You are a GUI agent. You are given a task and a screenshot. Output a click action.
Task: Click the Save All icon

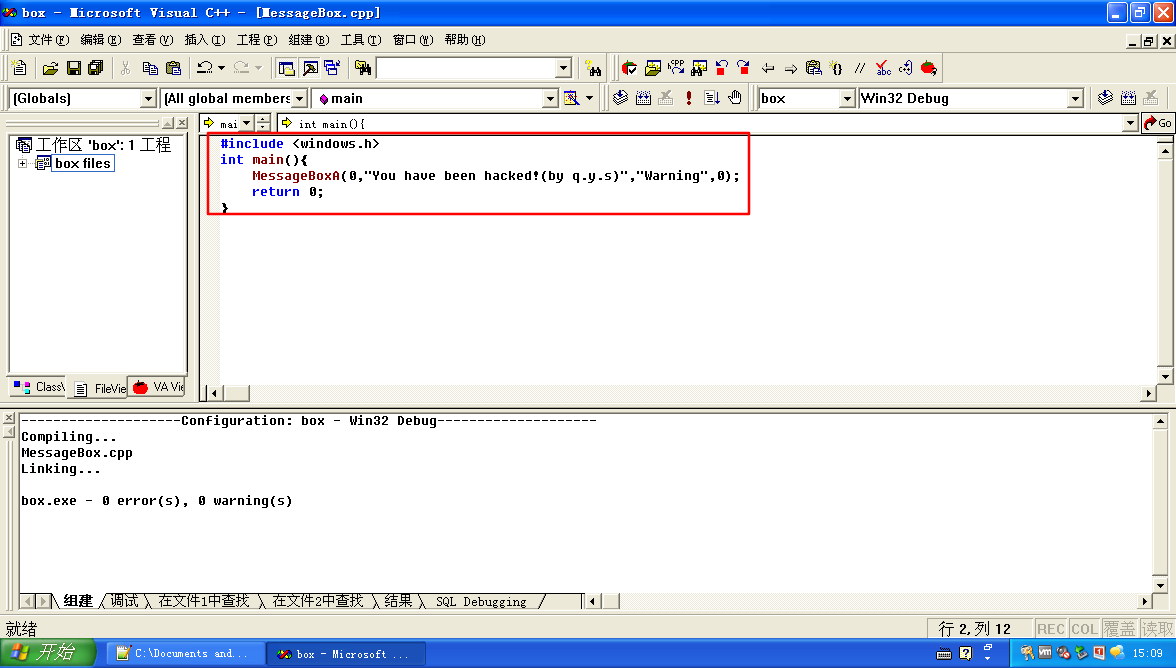point(96,68)
